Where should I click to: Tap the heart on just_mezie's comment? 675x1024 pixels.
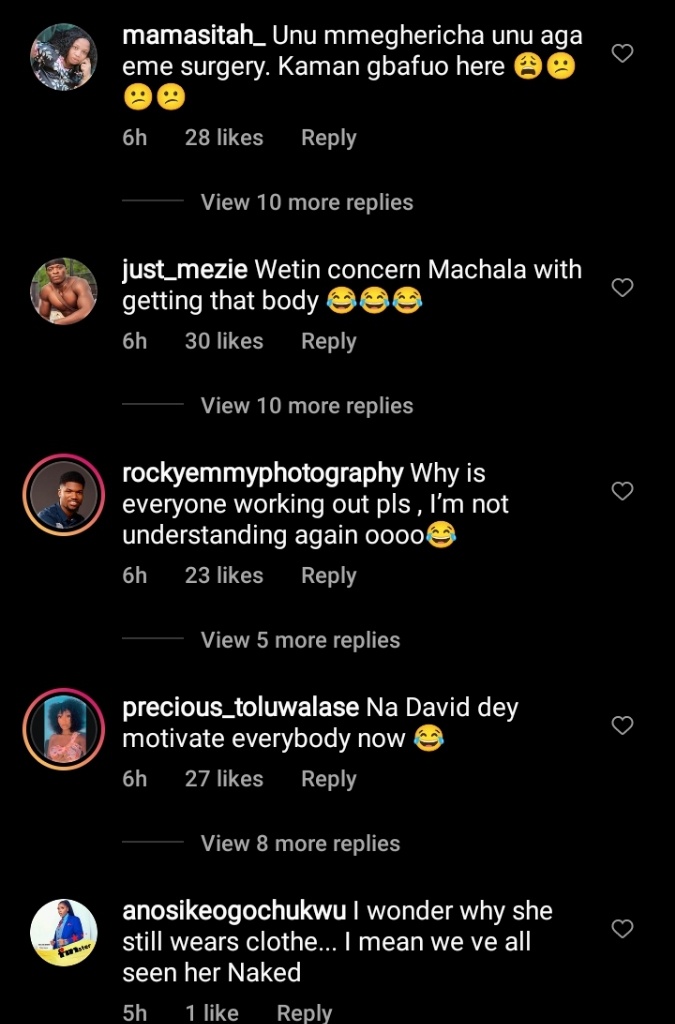pyautogui.click(x=622, y=288)
